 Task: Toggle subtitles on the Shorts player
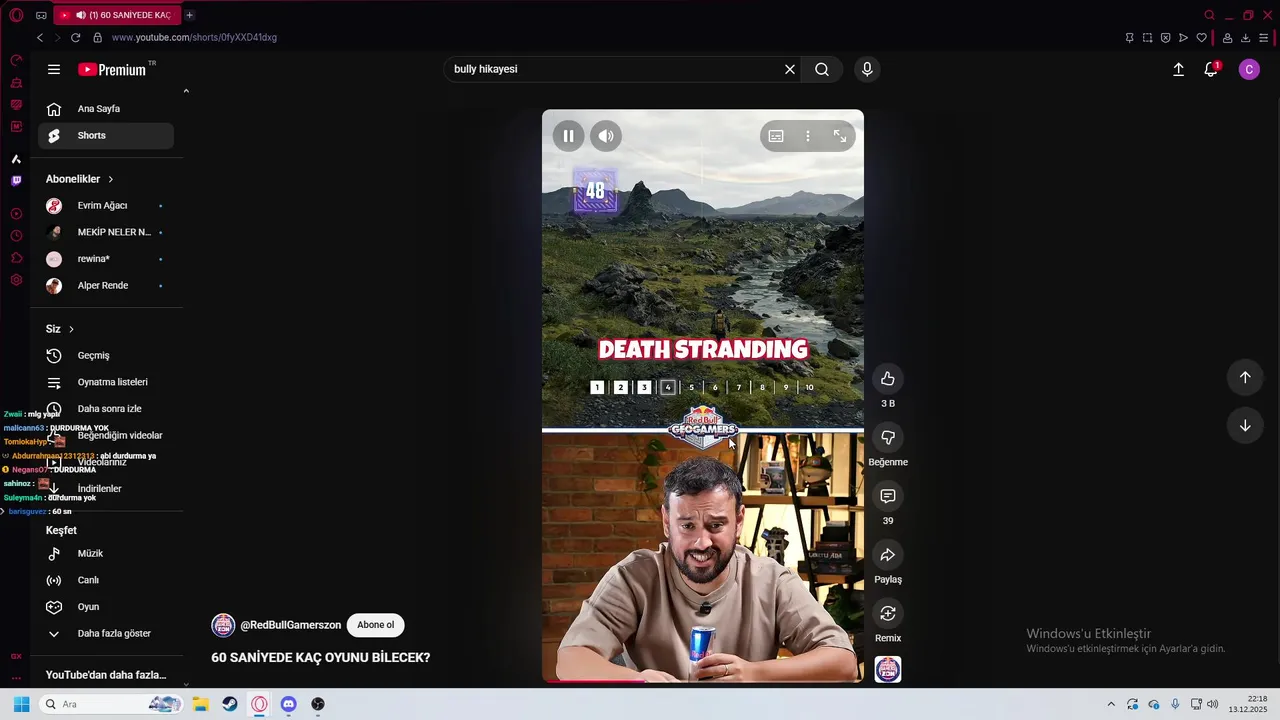coord(776,136)
